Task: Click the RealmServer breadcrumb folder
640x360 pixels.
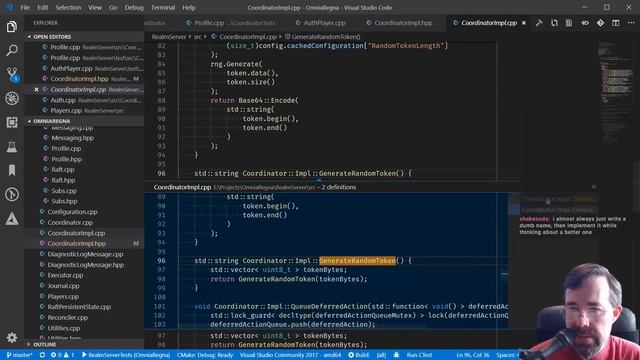Action: point(169,37)
